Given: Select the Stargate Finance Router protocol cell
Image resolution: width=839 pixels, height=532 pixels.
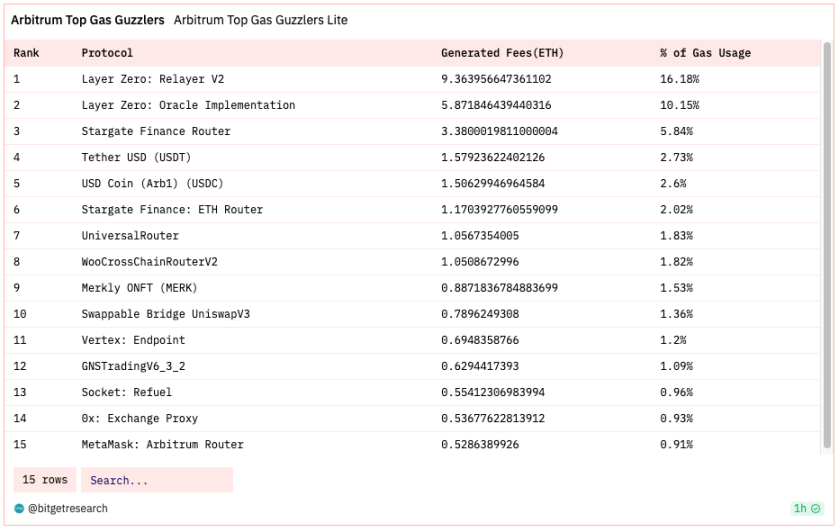Looking at the screenshot, I should click(156, 131).
